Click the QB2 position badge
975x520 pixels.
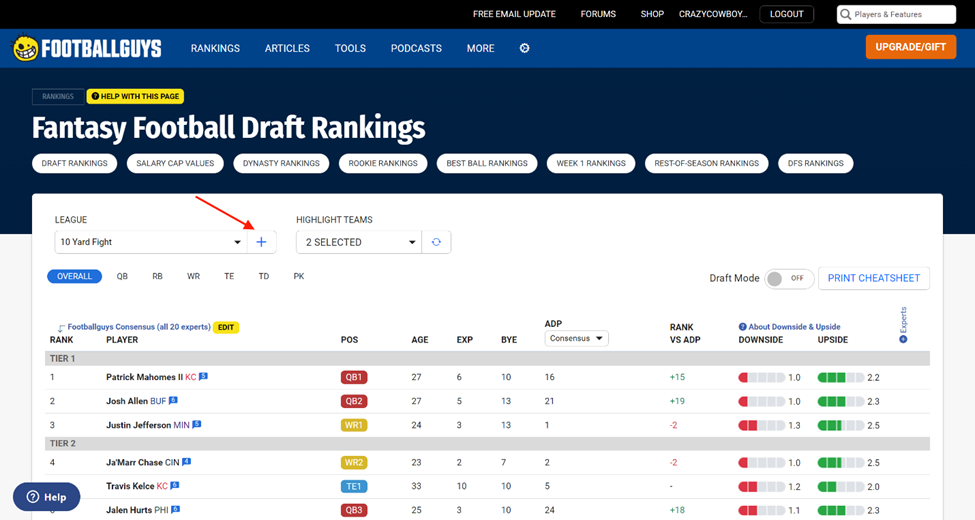(x=354, y=401)
